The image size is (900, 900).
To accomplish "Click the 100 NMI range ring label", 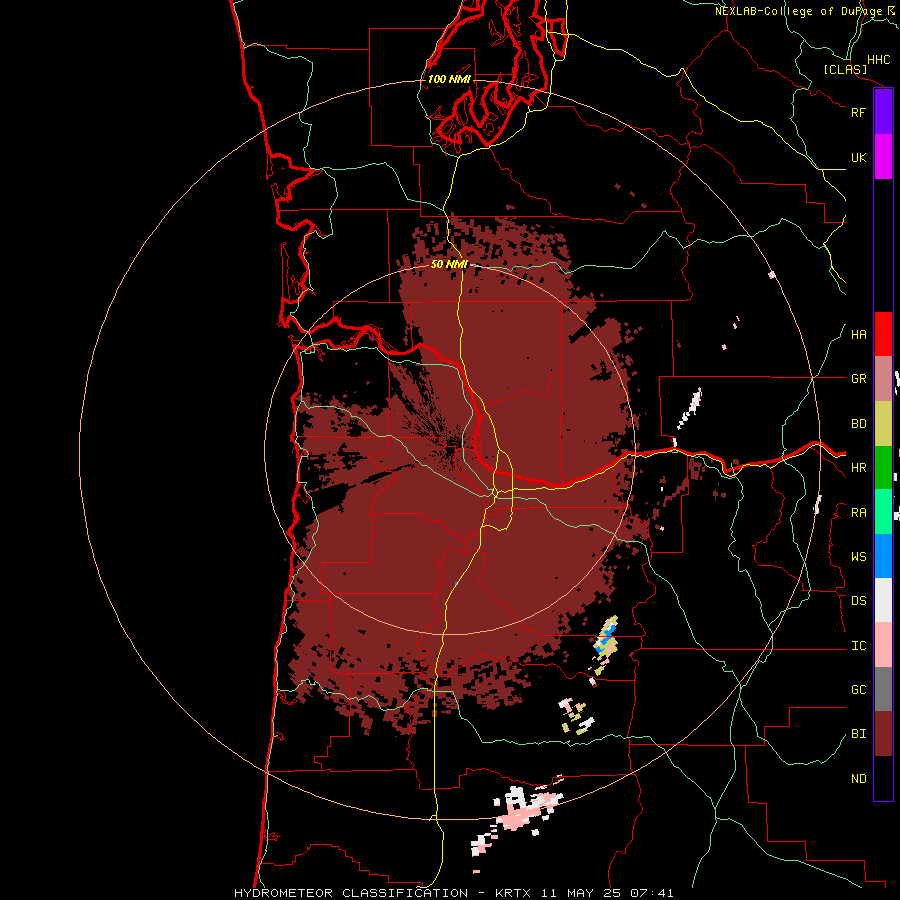I will pyautogui.click(x=449, y=79).
